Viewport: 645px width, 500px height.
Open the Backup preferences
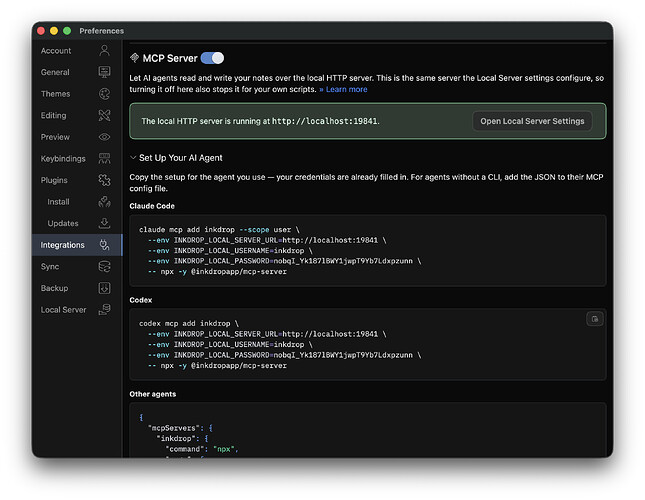[x=77, y=288]
